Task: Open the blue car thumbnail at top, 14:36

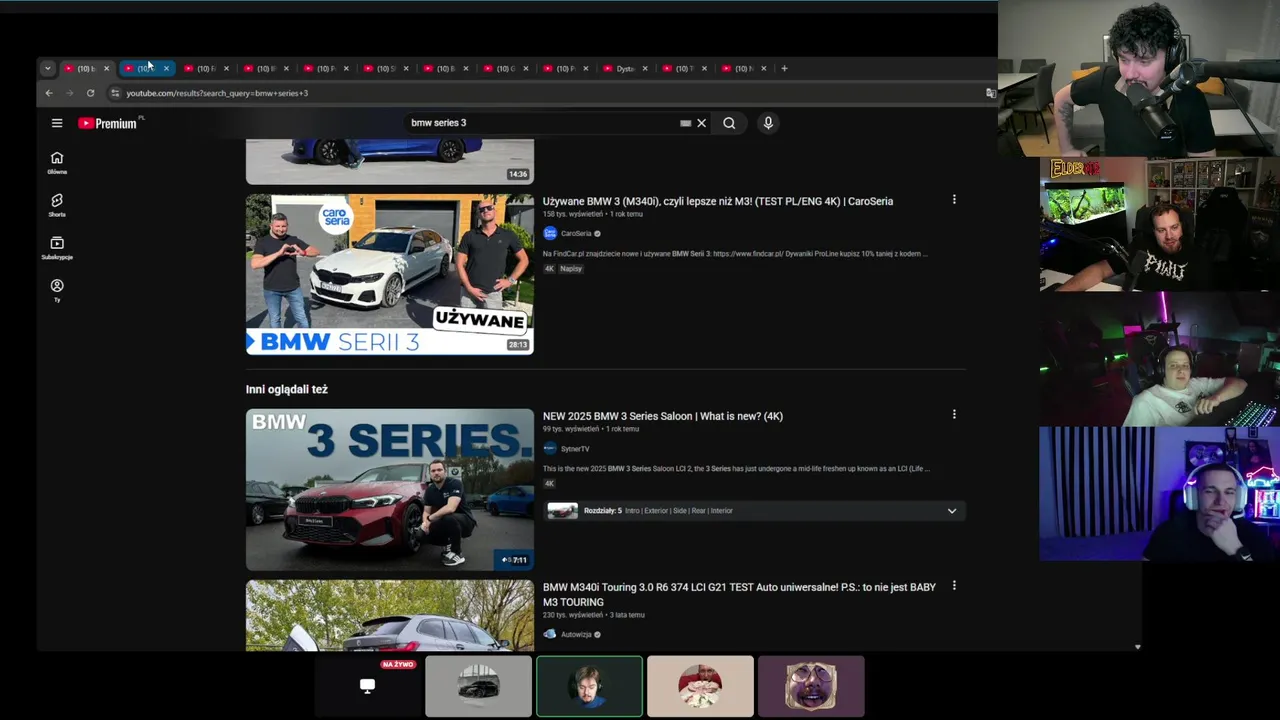Action: 390,162
